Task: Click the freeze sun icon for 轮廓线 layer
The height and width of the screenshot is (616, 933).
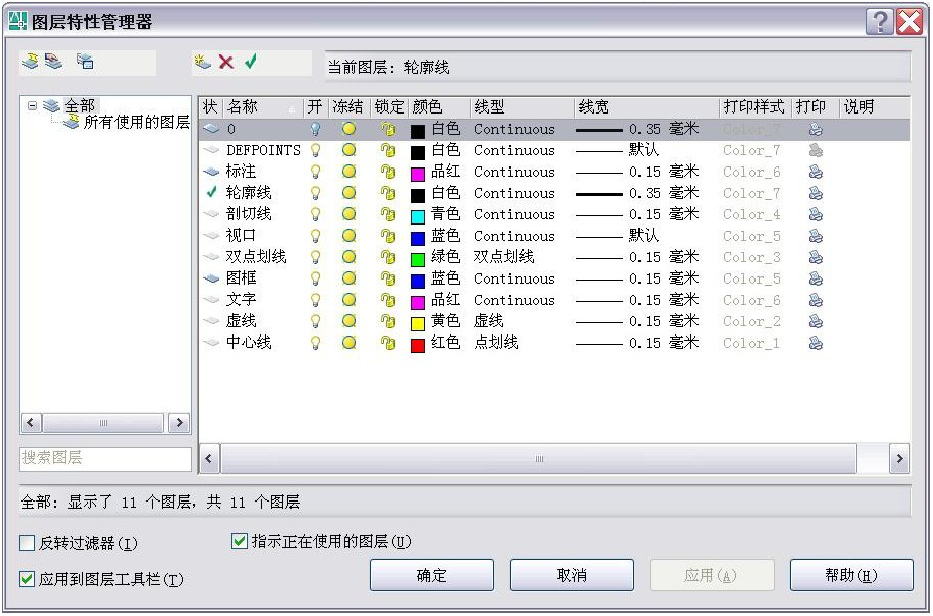Action: (x=349, y=193)
